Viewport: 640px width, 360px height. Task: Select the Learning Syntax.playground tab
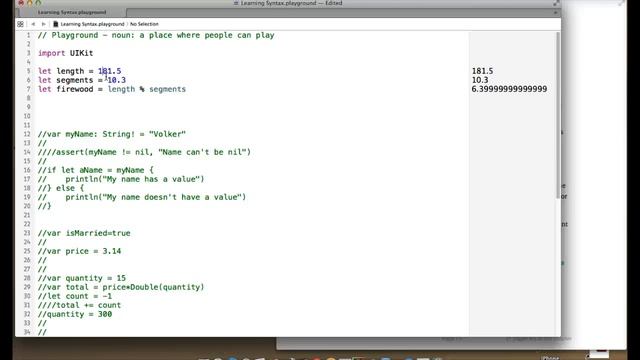point(72,12)
